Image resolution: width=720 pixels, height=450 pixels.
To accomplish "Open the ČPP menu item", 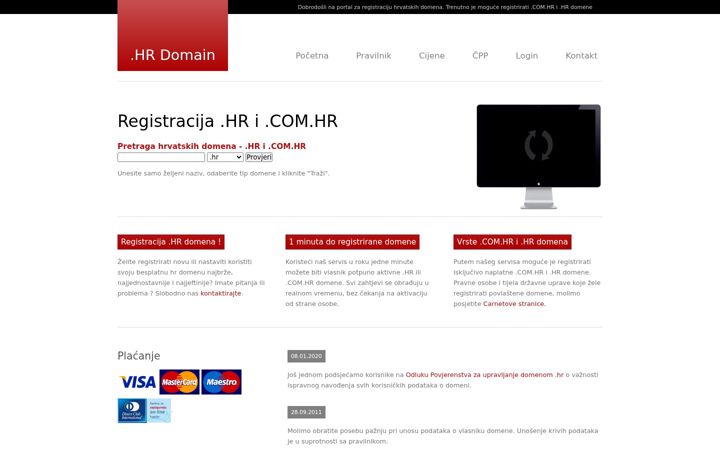I will pos(480,56).
